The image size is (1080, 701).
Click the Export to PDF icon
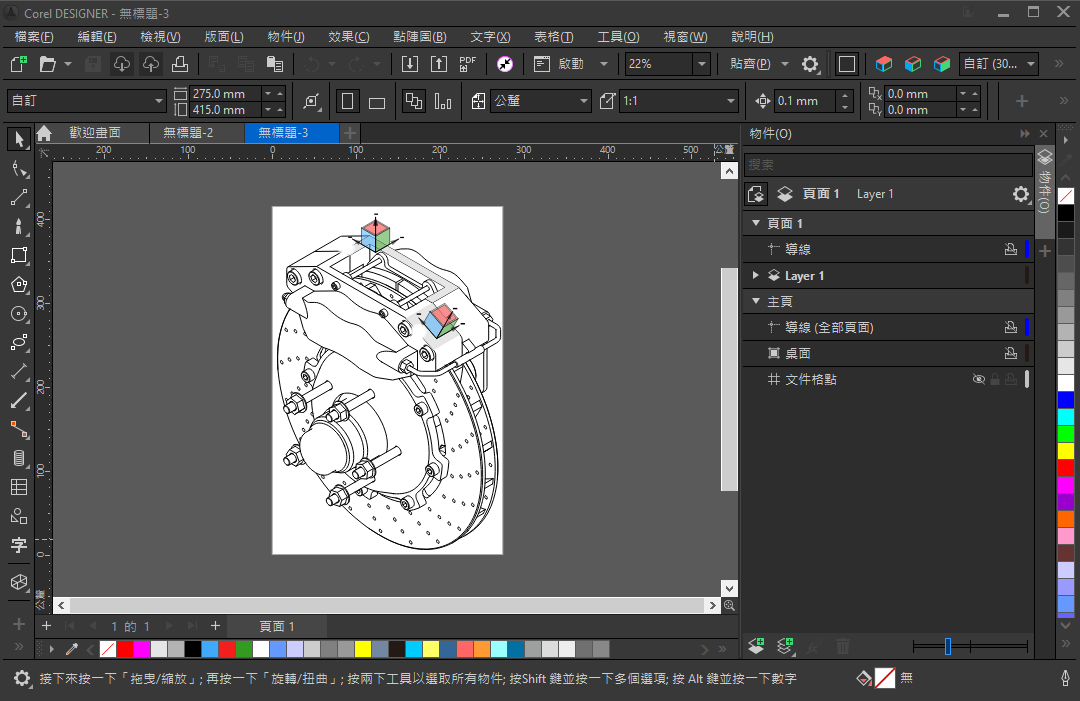coord(467,64)
